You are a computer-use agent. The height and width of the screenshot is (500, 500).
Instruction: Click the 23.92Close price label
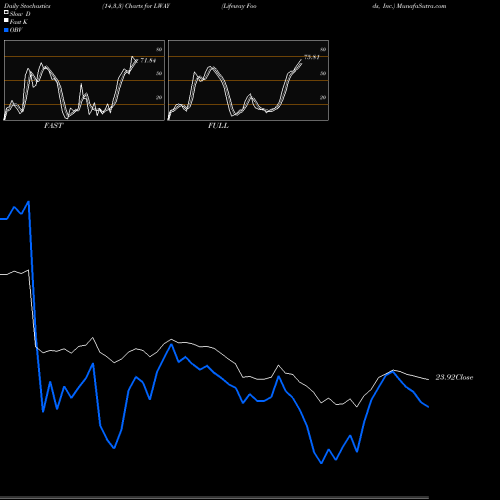click(454, 377)
